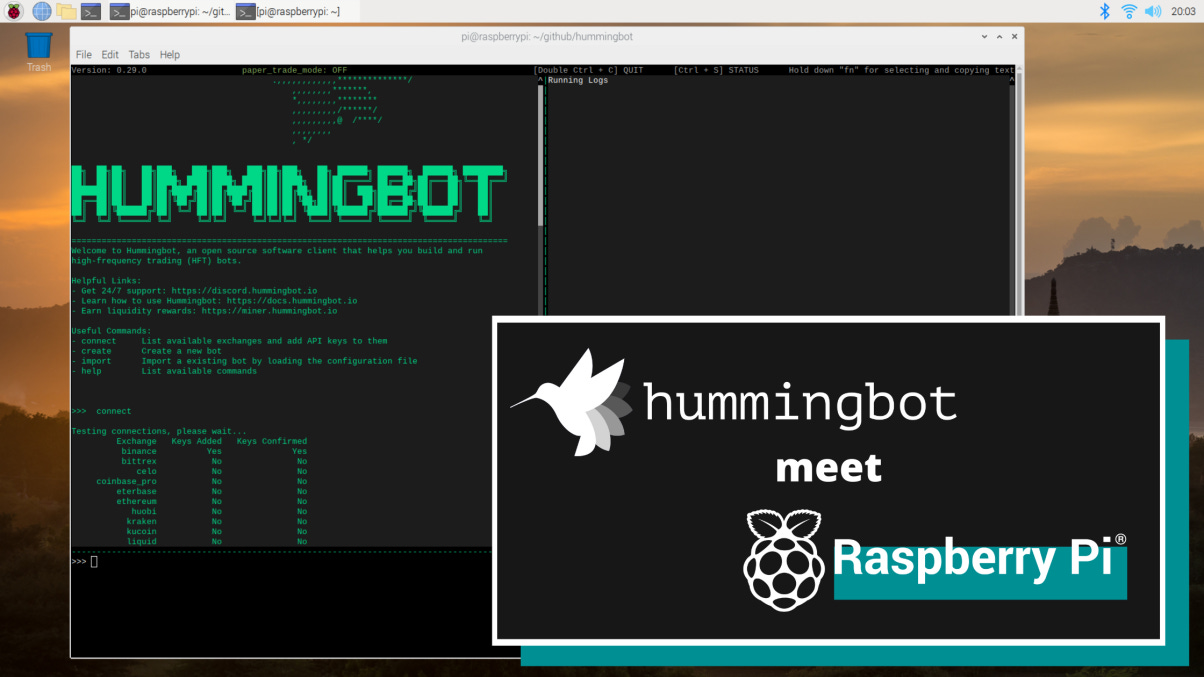Click the Exchange column header

coord(136,441)
